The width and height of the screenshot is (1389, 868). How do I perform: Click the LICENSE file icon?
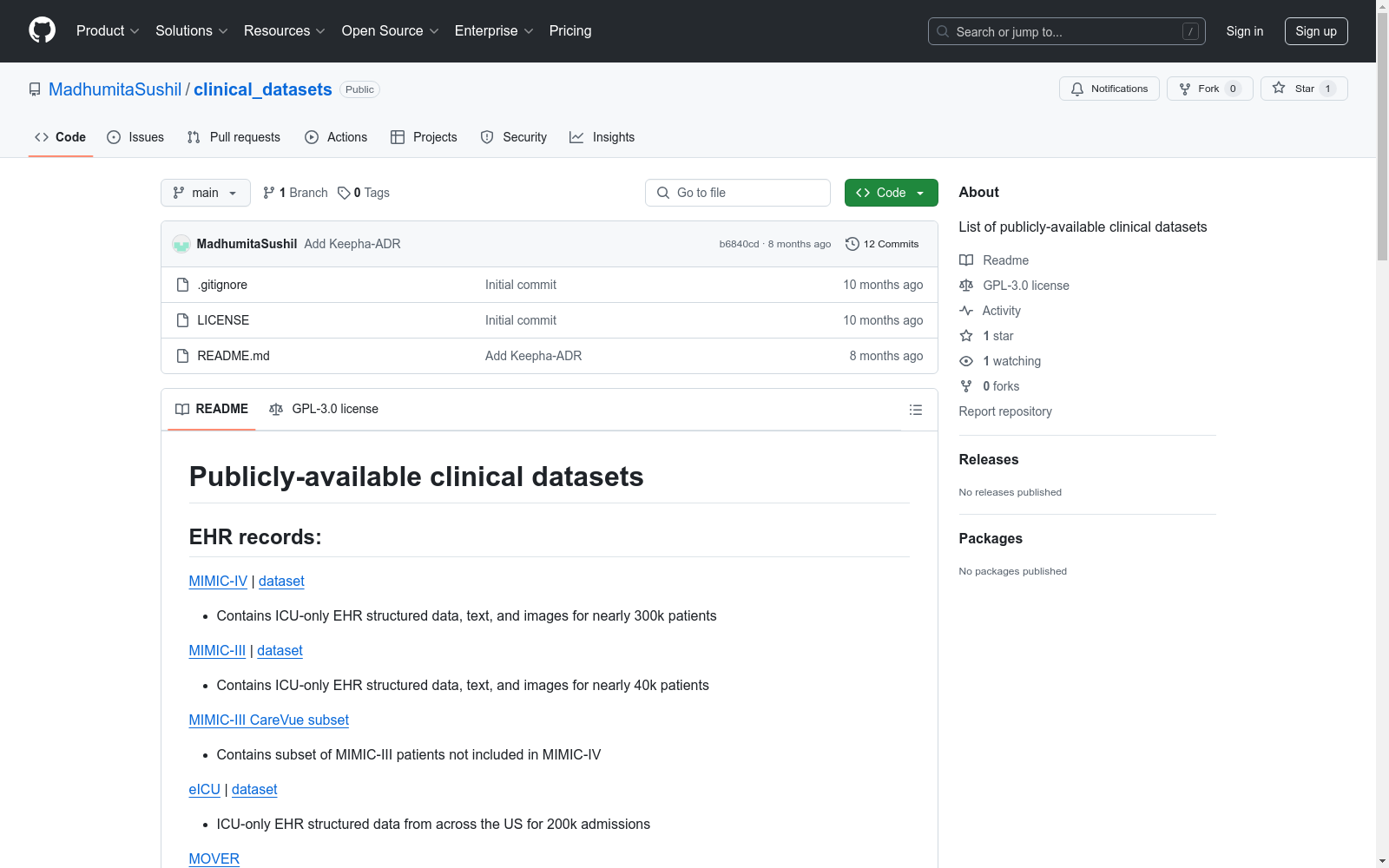182,320
